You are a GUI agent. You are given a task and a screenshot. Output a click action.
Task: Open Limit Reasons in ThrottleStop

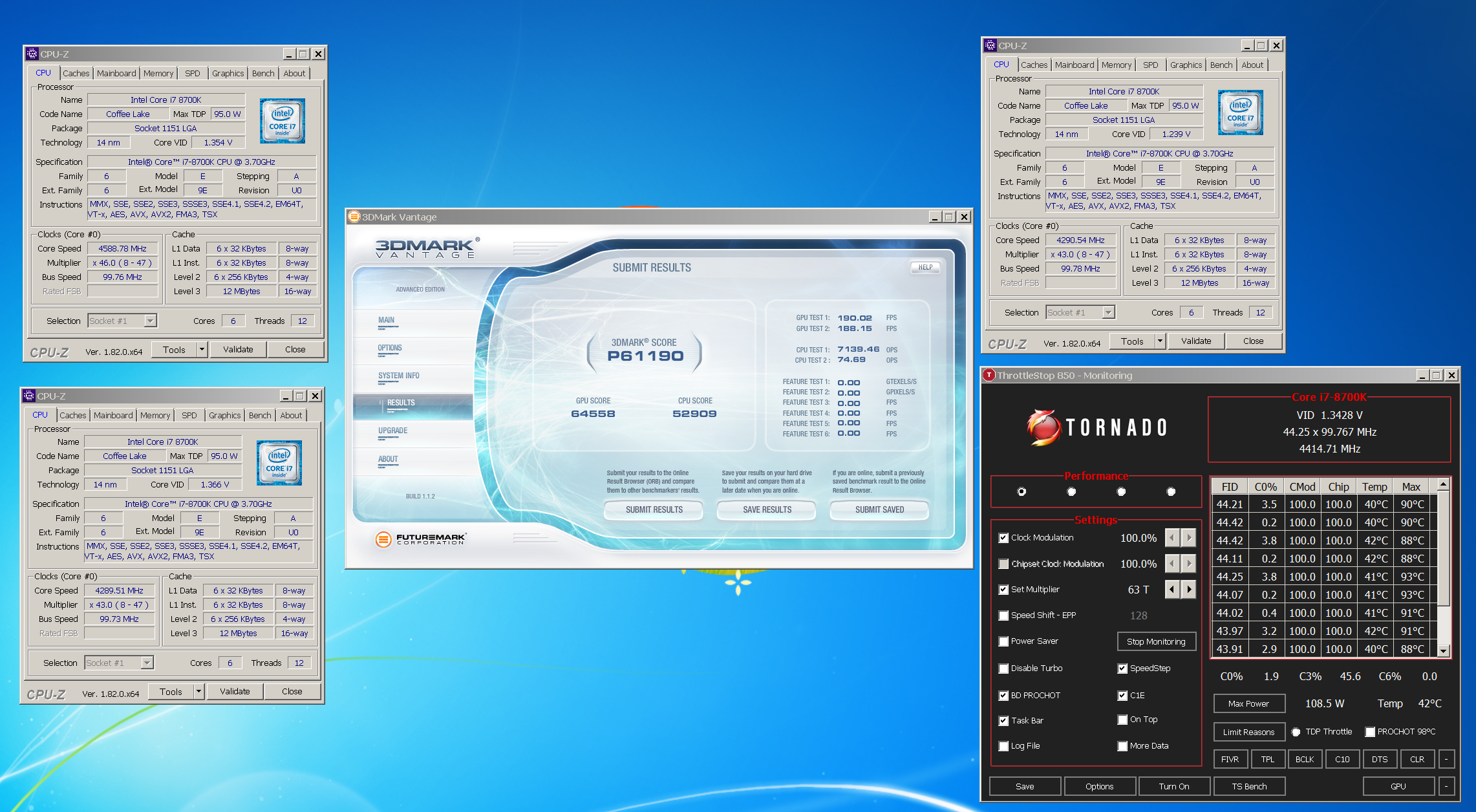pyautogui.click(x=1248, y=732)
